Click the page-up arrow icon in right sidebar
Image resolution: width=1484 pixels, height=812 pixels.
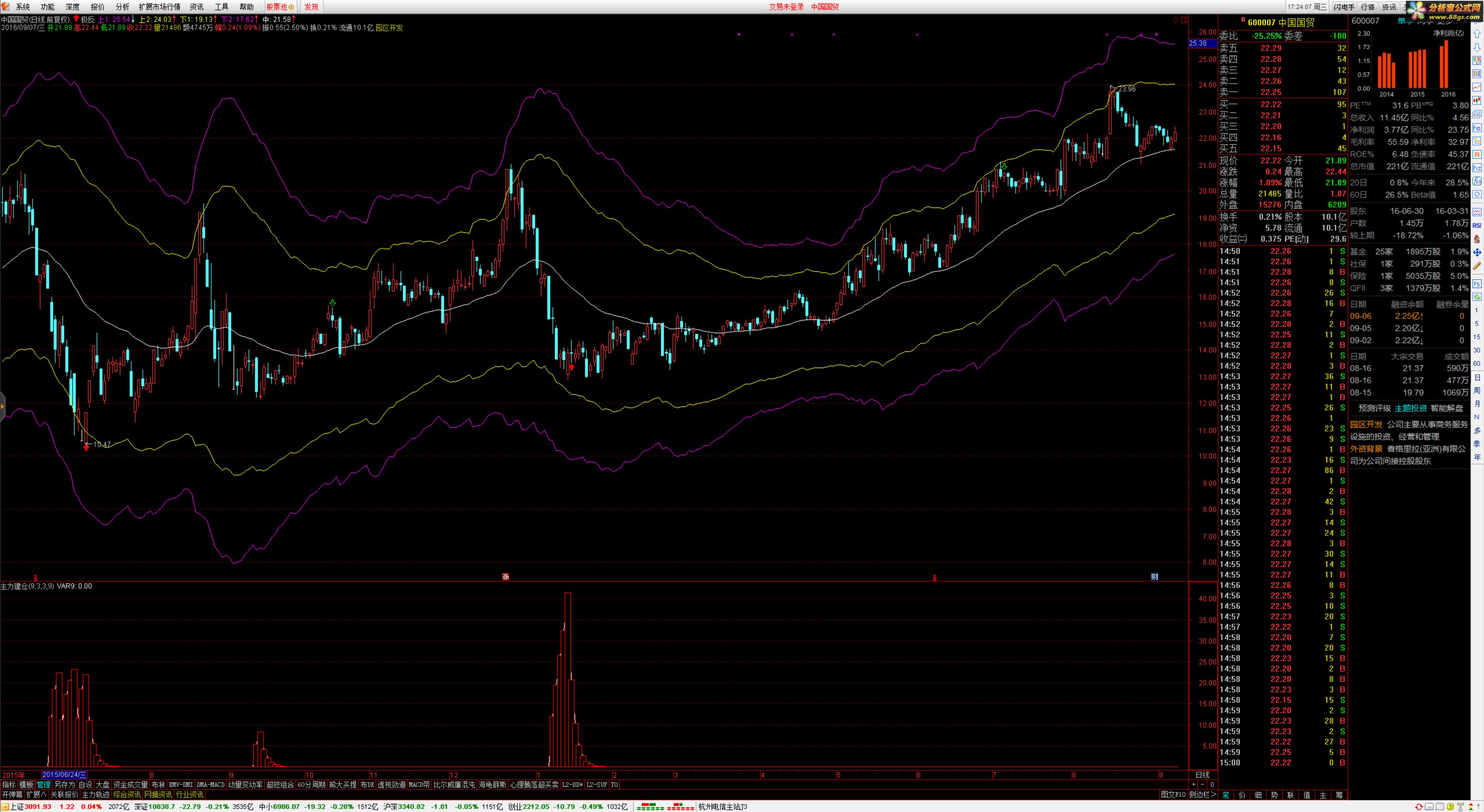coord(1477,34)
